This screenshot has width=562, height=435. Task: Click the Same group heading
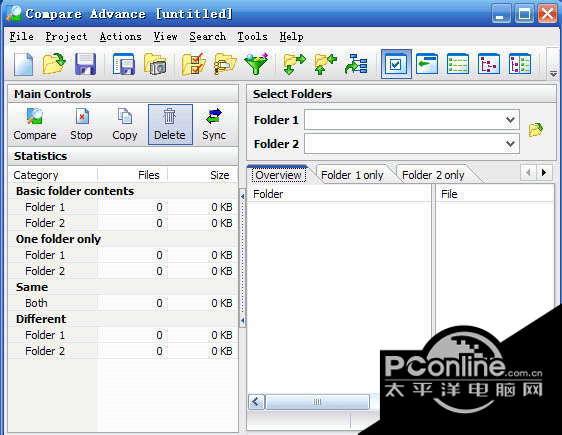[32, 287]
